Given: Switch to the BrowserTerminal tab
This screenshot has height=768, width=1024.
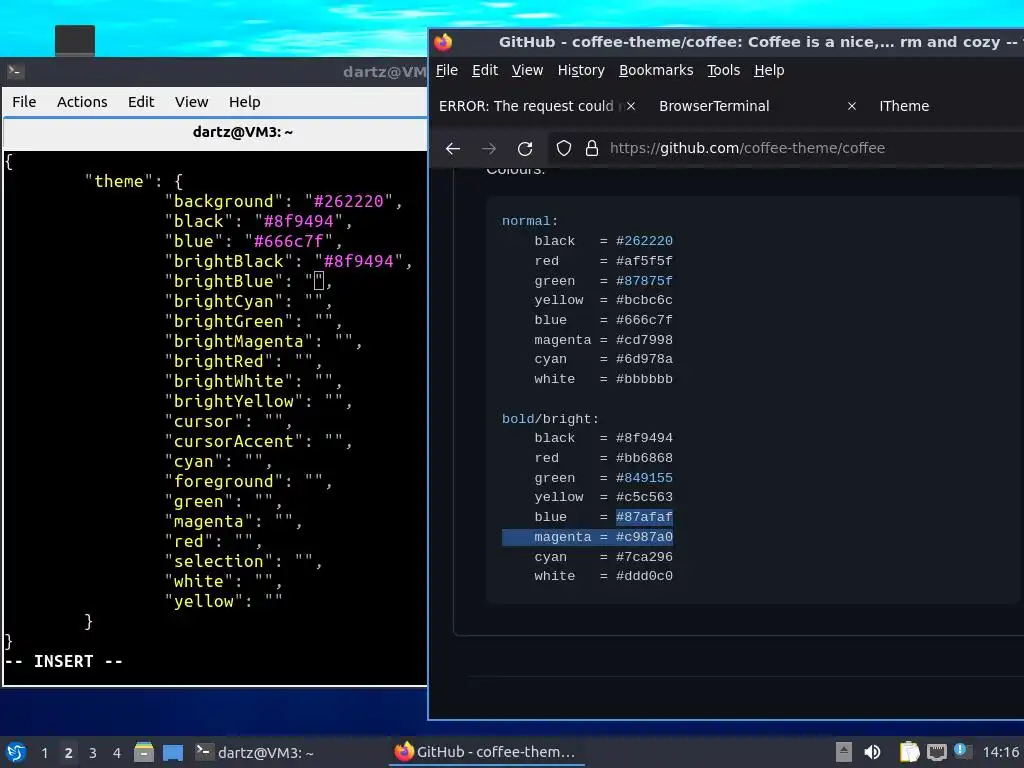Looking at the screenshot, I should pyautogui.click(x=714, y=106).
